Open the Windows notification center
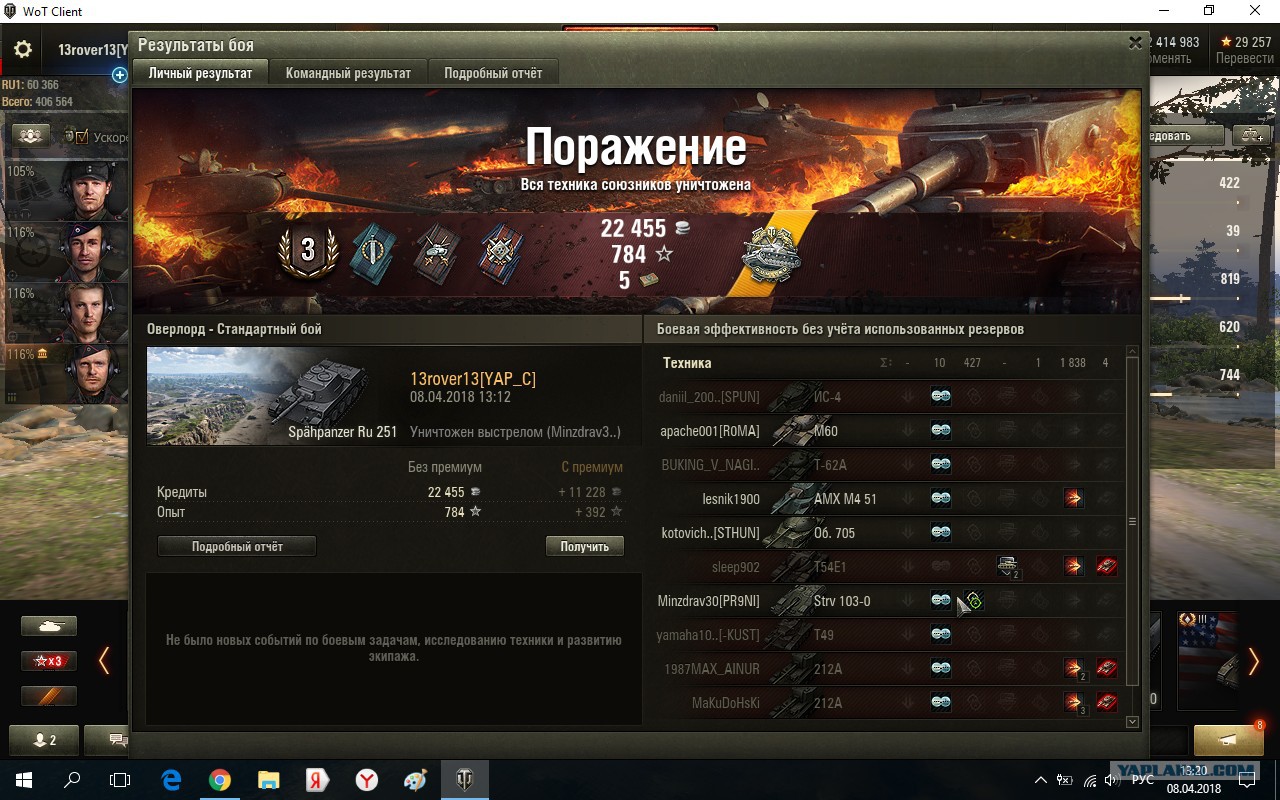Viewport: 1280px width, 800px height. 1246,780
